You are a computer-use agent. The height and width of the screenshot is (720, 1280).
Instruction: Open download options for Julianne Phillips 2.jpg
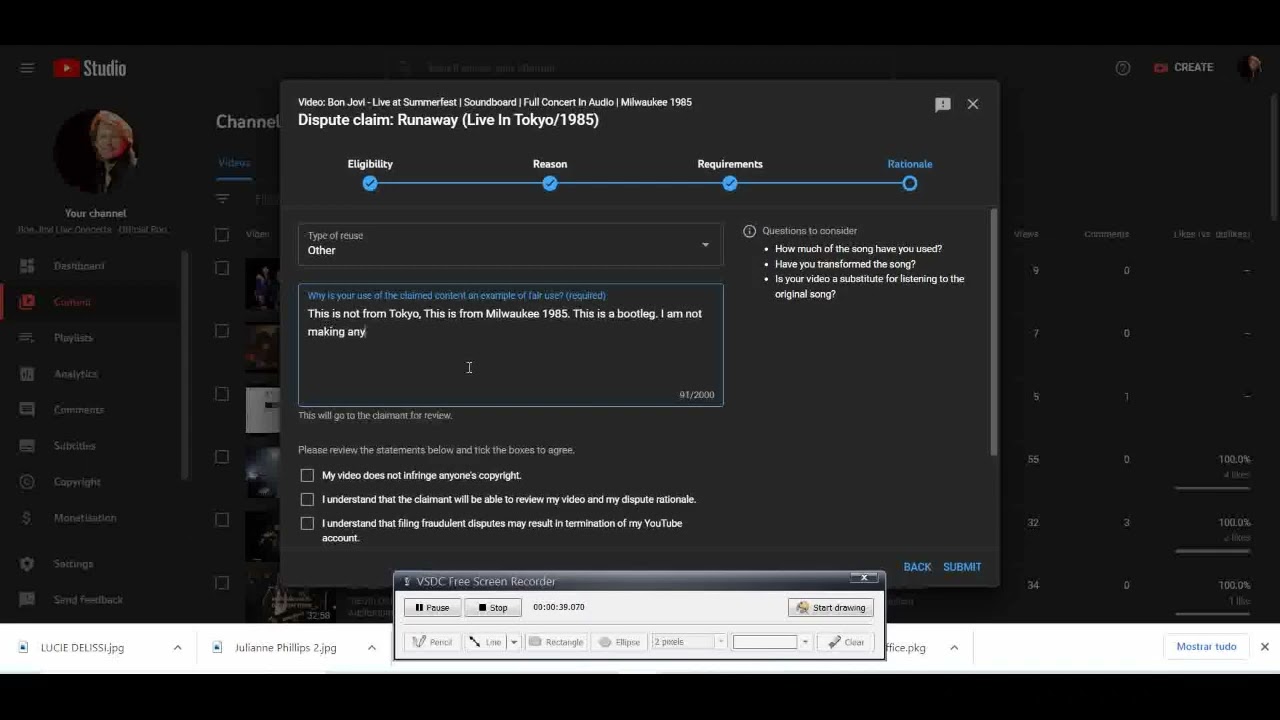click(x=371, y=647)
